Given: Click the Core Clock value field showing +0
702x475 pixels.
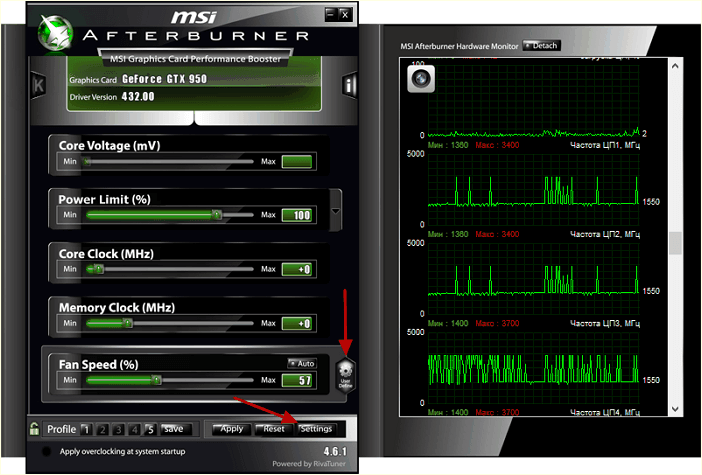Looking at the screenshot, I should (297, 270).
